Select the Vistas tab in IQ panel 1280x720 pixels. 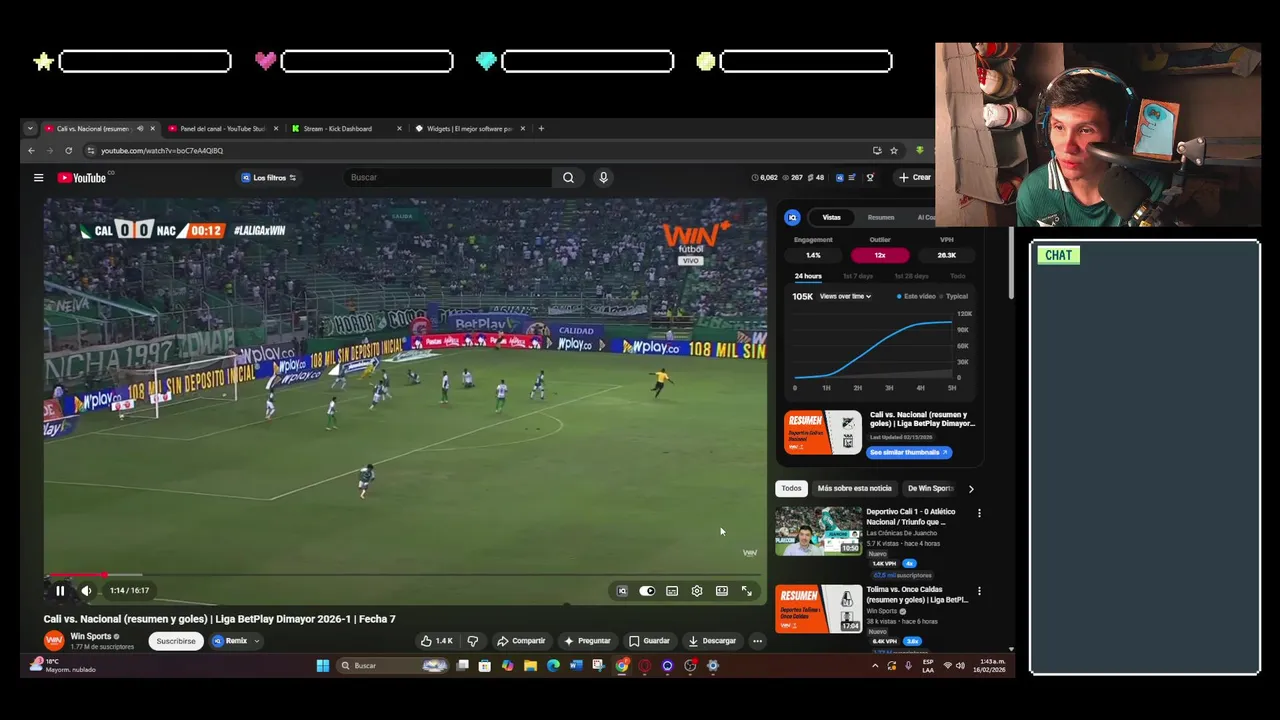pos(831,217)
